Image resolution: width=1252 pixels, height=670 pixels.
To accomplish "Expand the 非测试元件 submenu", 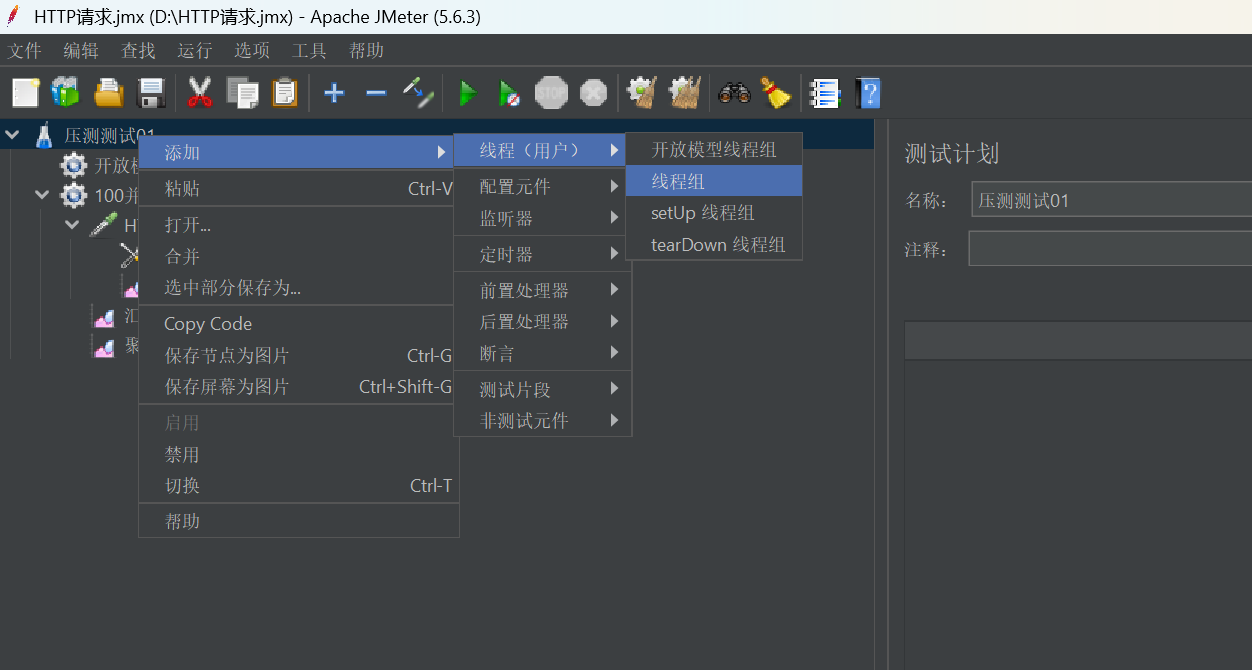I will pyautogui.click(x=542, y=421).
